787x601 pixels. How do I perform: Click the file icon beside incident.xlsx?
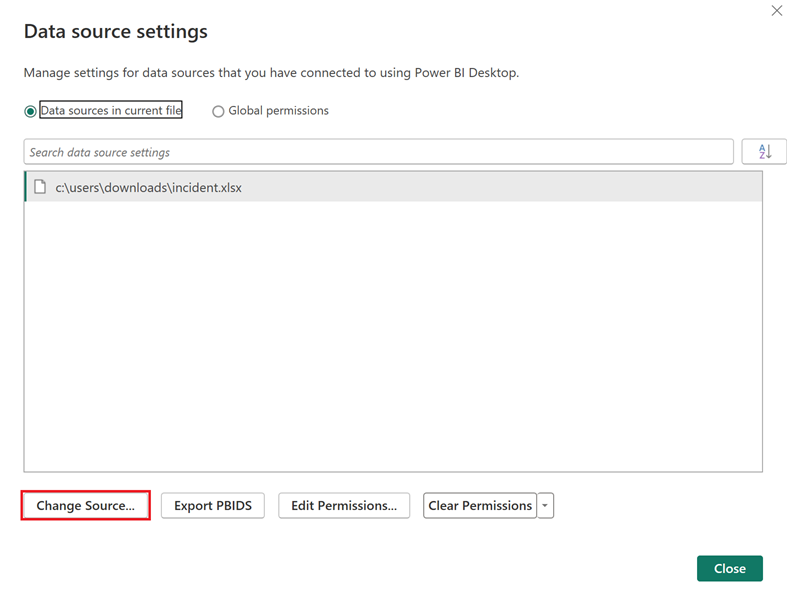(40, 187)
